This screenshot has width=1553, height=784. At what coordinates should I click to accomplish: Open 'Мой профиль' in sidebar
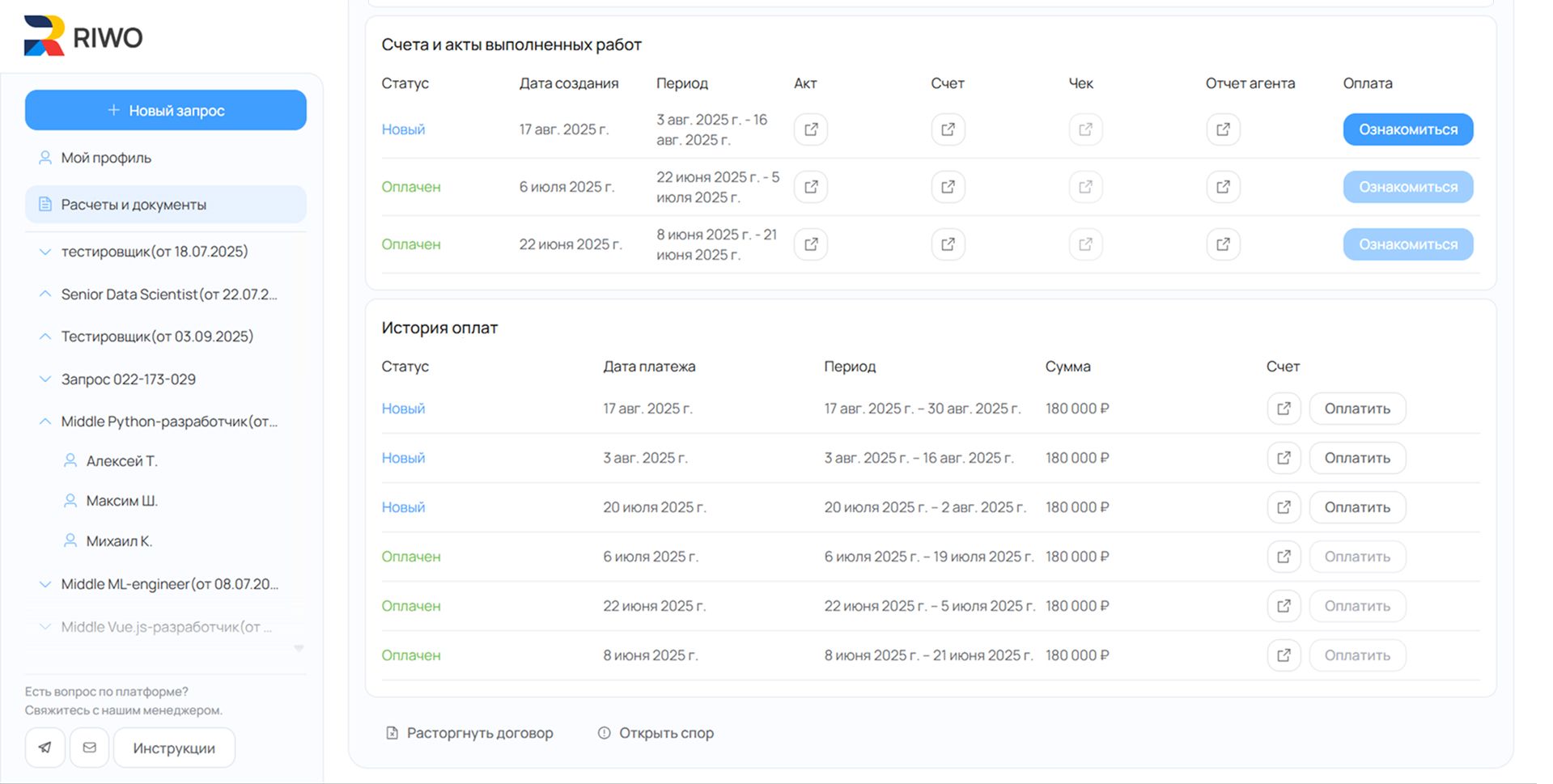point(106,158)
